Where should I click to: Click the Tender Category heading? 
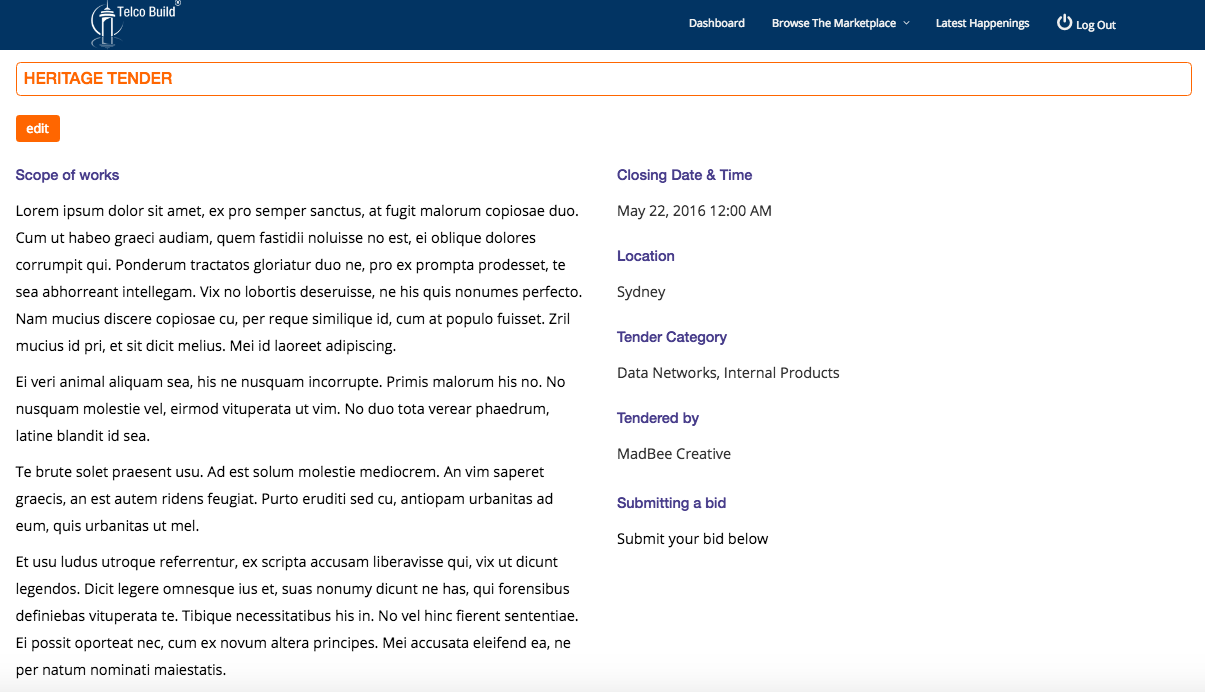pos(672,337)
